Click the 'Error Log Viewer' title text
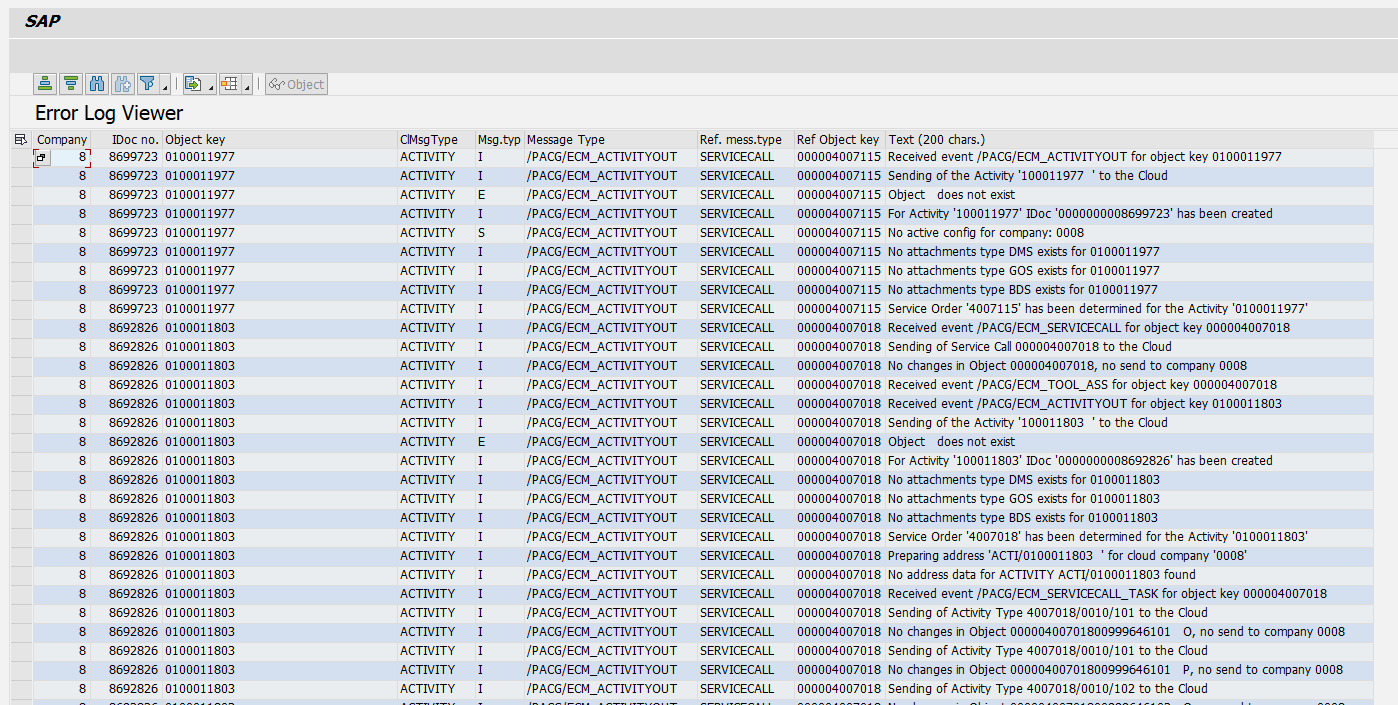Screen dimensions: 1398x705 tap(108, 113)
